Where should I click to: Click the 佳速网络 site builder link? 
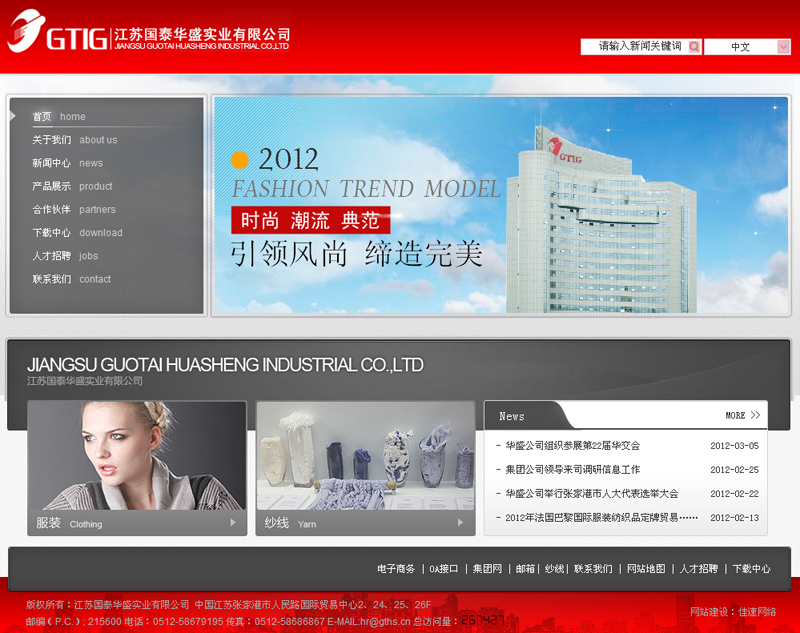pos(757,612)
